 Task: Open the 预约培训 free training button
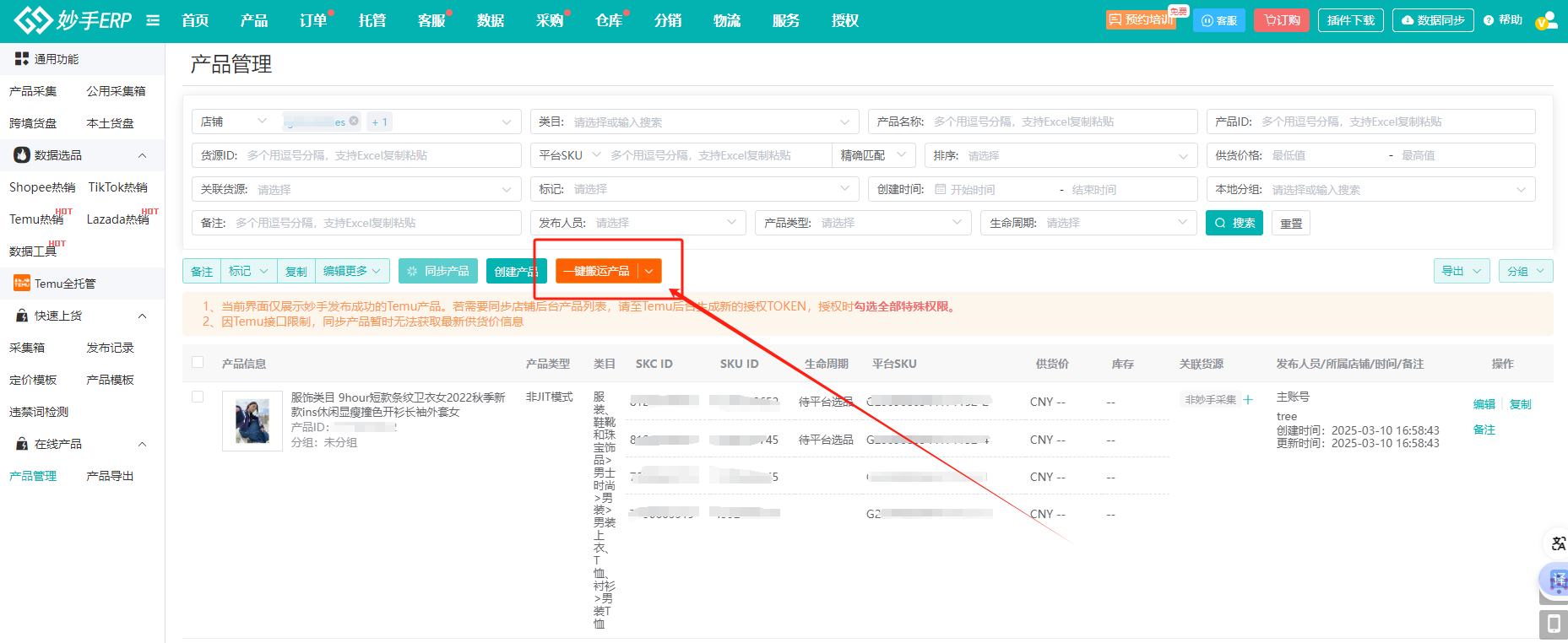pos(1141,20)
